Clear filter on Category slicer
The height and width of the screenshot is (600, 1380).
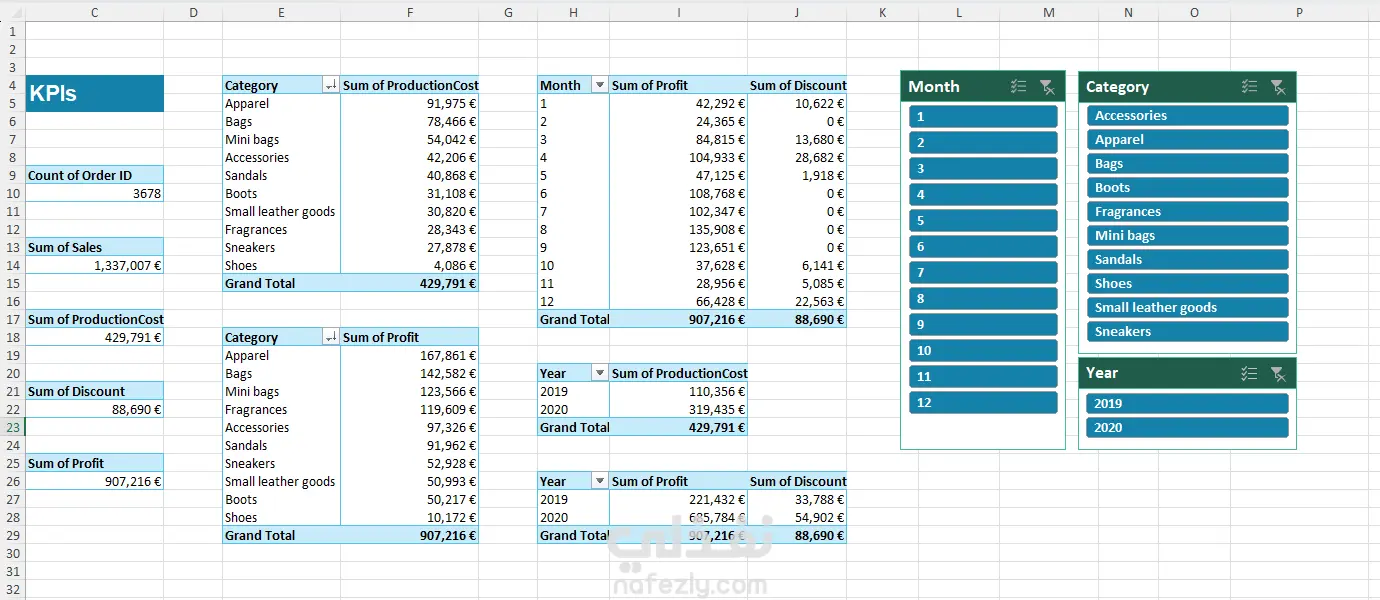1278,87
